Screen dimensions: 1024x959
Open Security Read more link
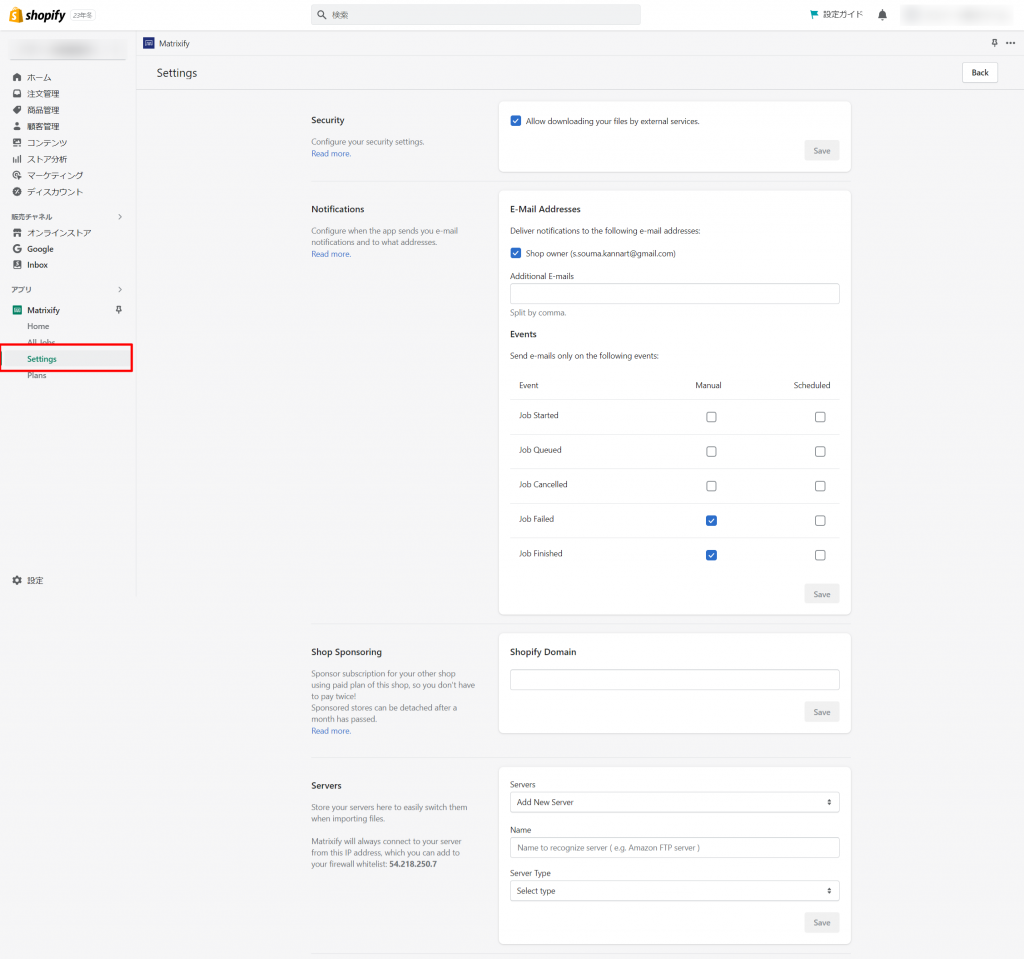click(331, 154)
